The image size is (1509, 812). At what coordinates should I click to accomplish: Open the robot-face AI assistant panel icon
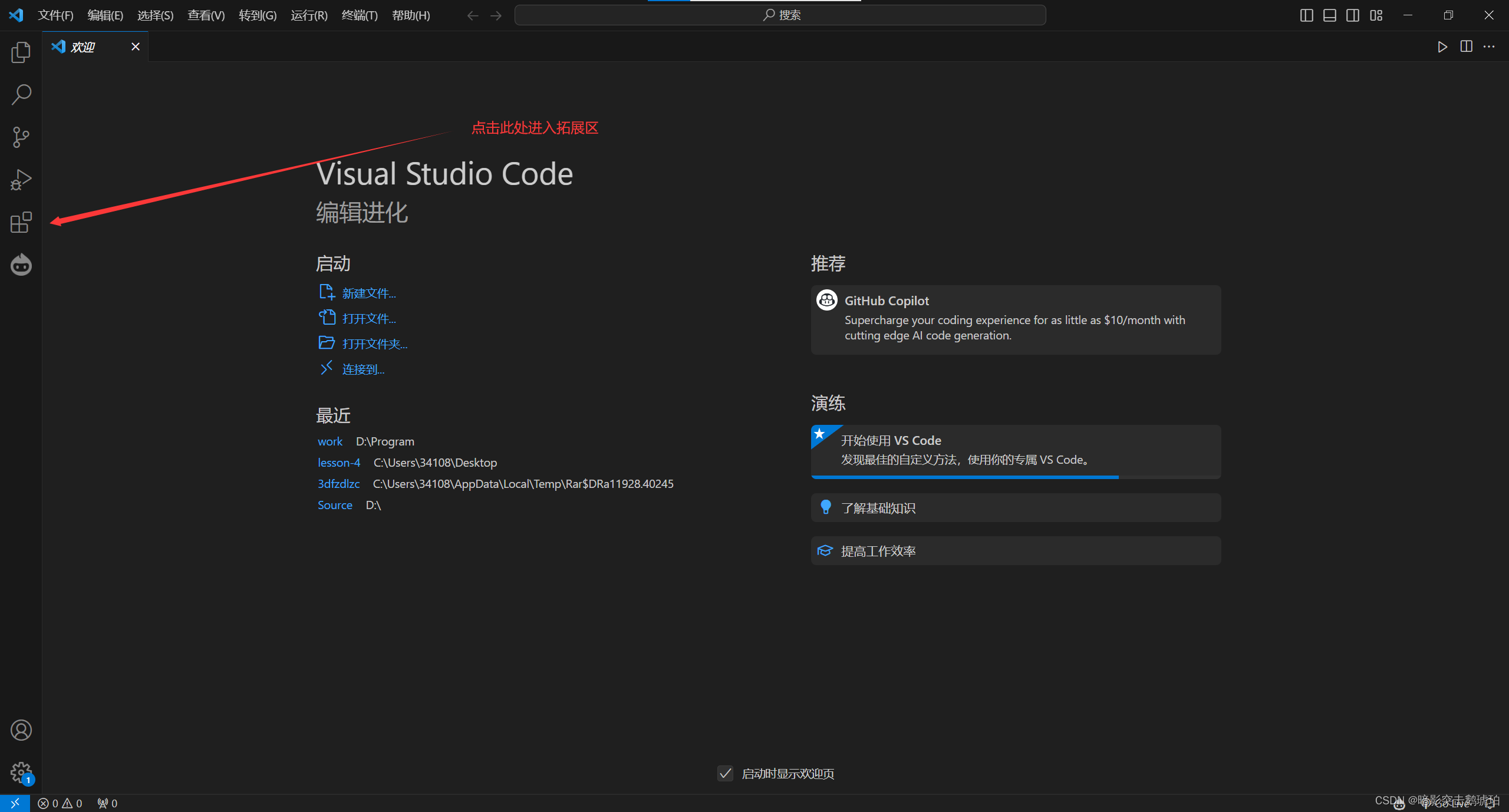click(21, 265)
